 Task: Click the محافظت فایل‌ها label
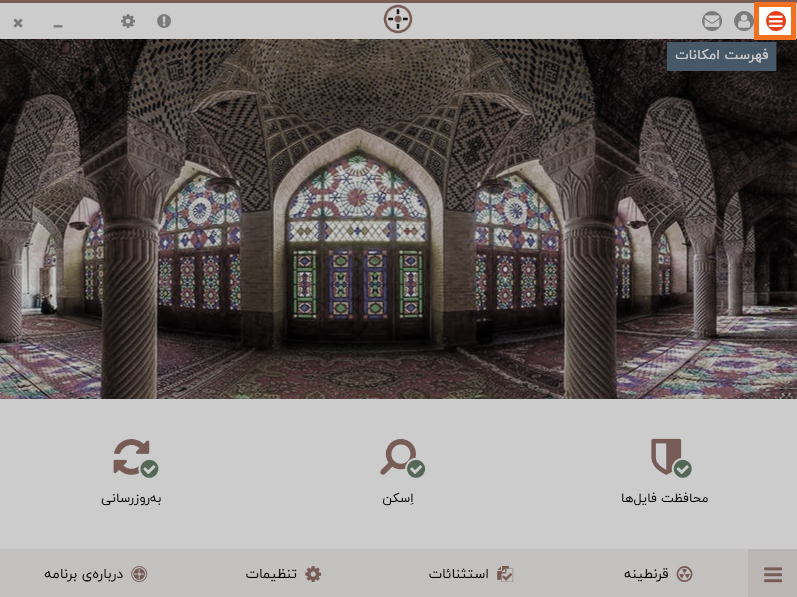(664, 498)
